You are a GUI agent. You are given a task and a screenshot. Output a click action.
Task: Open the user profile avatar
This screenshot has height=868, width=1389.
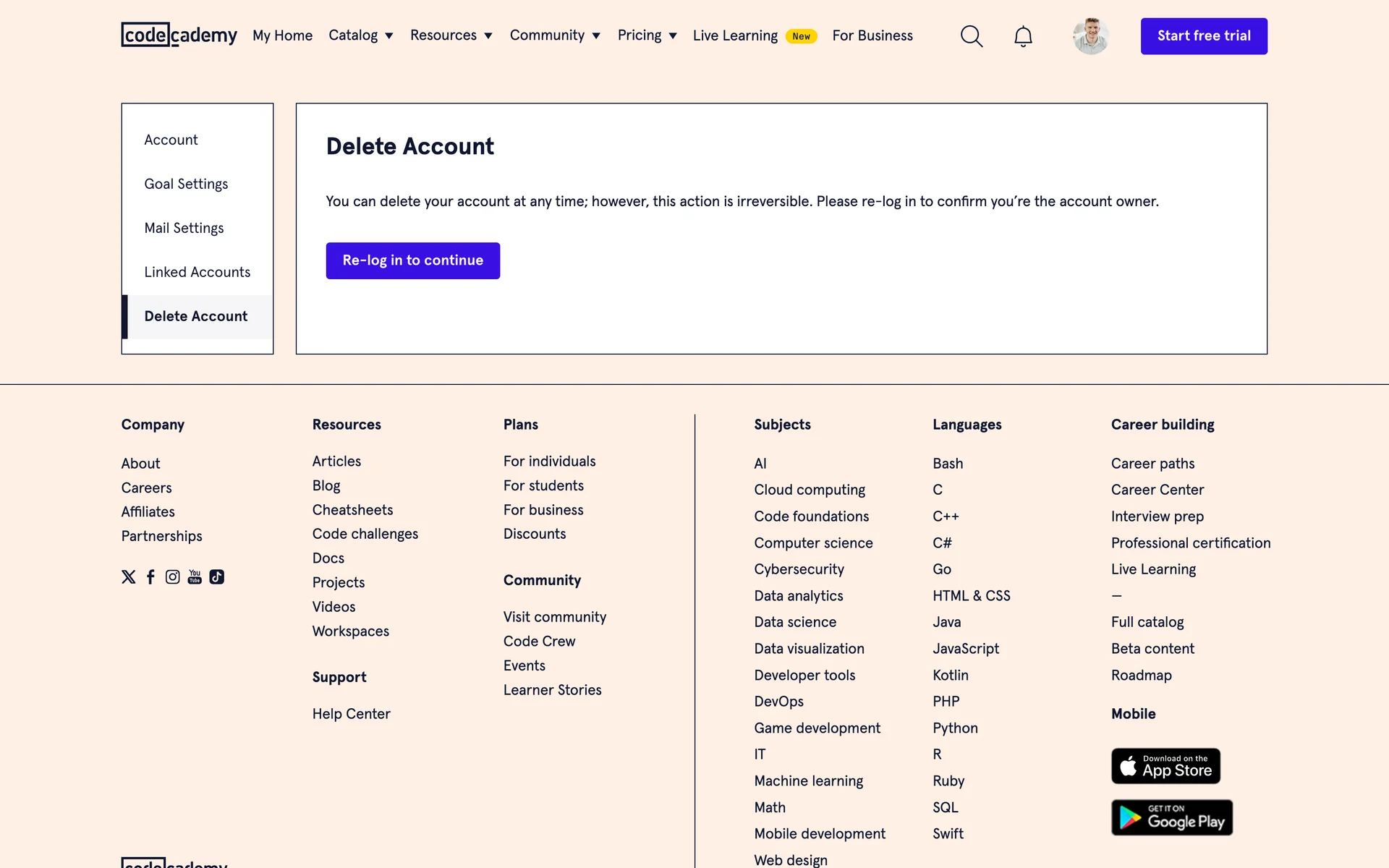tap(1090, 36)
